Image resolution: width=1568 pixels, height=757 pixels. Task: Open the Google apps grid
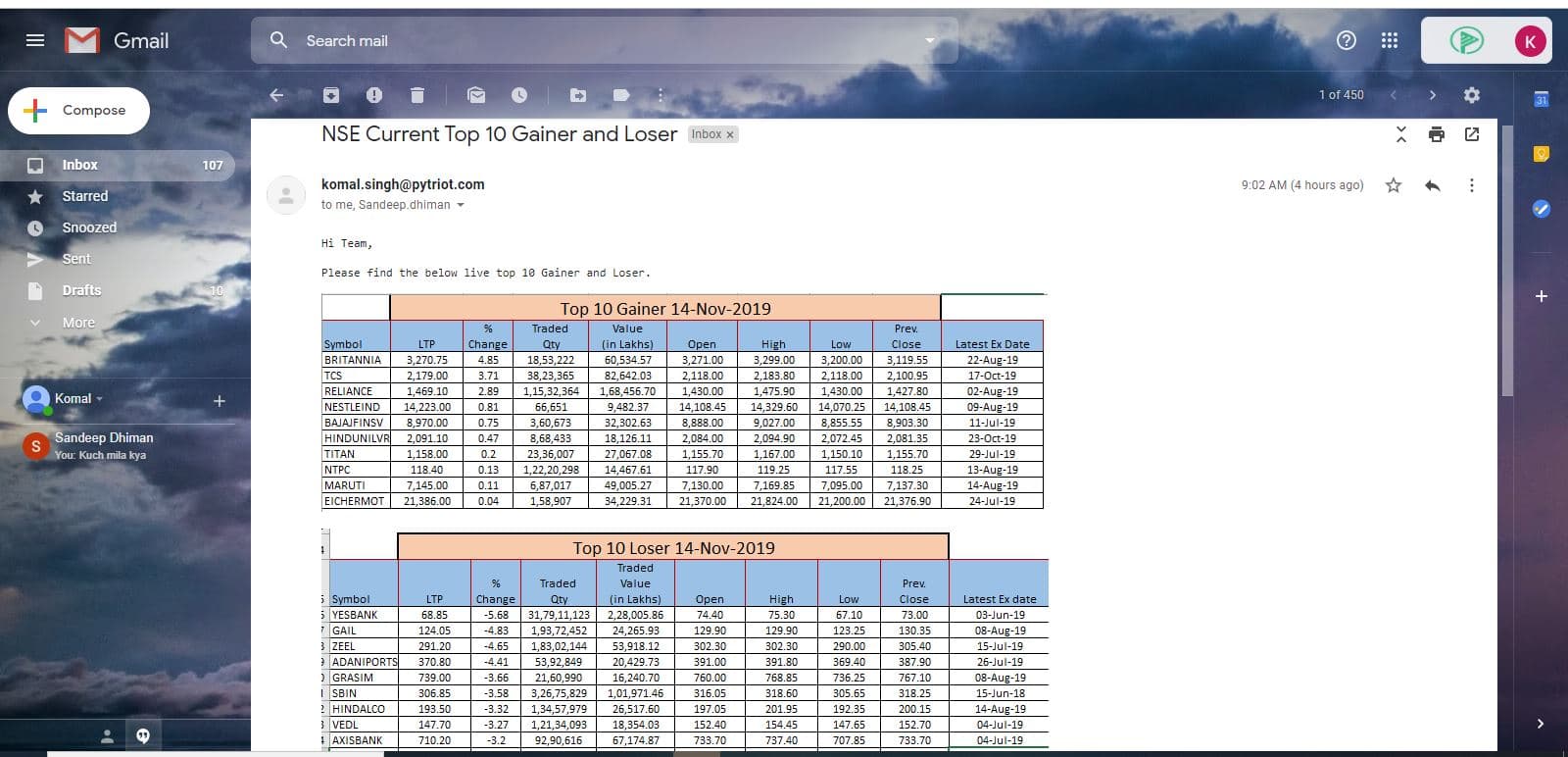[1390, 40]
